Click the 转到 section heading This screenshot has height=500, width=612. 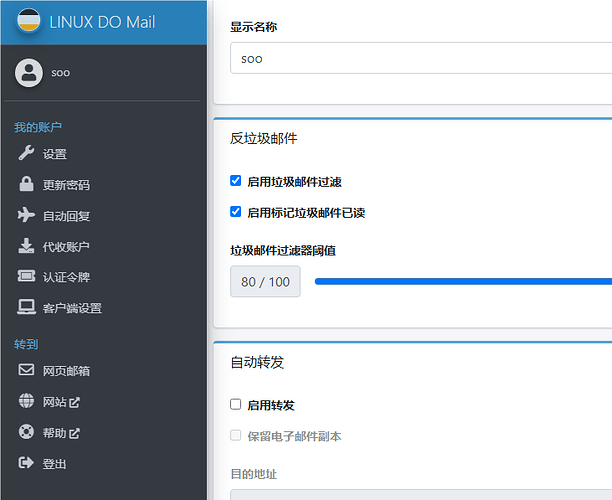click(x=26, y=344)
